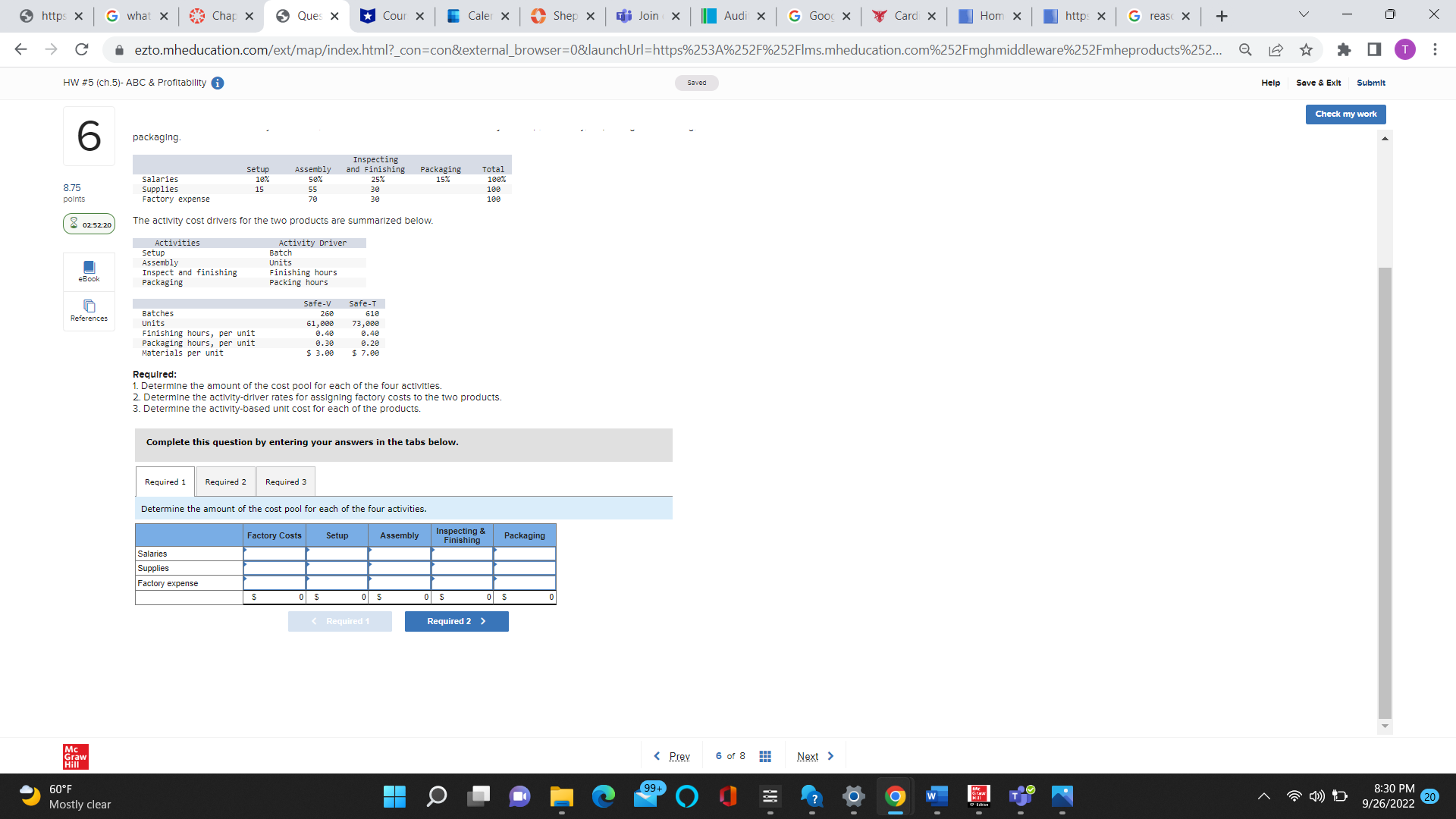The height and width of the screenshot is (819, 1456).
Task: Reload the page with the refresh icon
Action: (82, 50)
